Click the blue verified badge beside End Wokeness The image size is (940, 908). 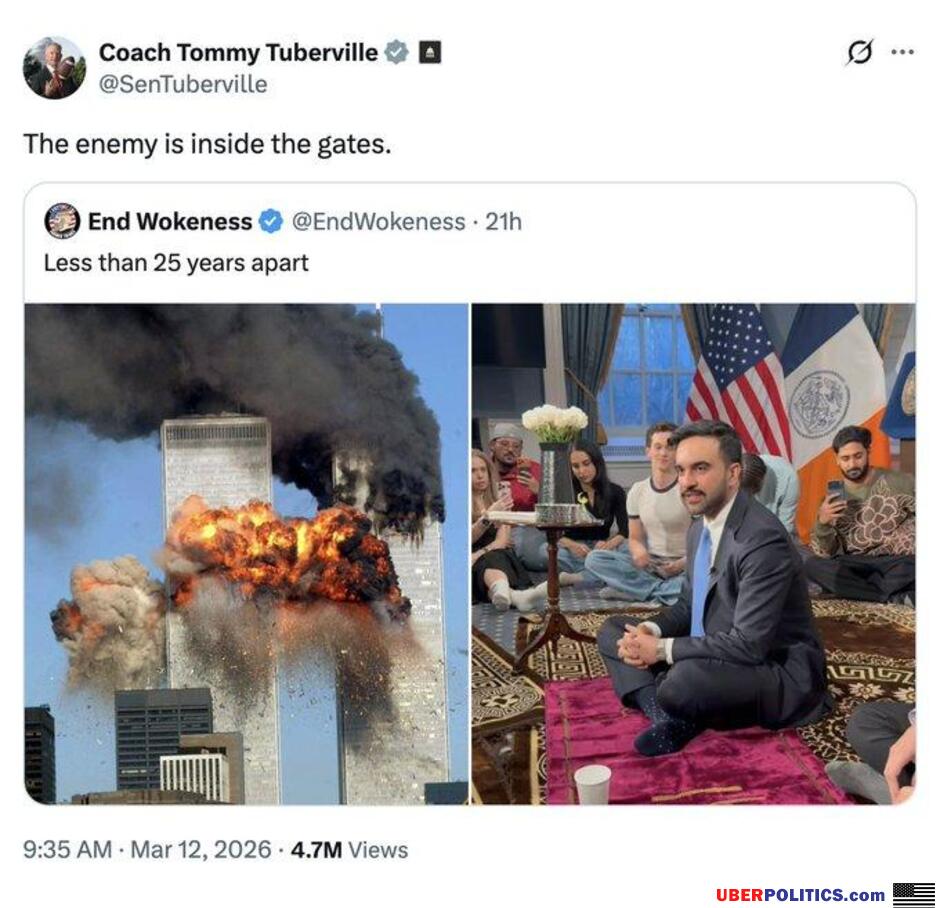click(x=271, y=222)
